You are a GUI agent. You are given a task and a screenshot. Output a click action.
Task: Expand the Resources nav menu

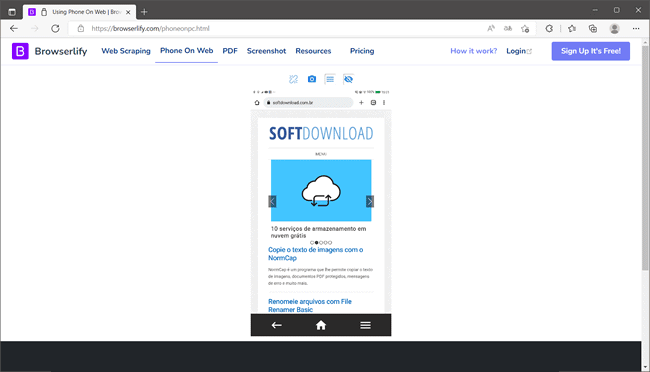[313, 51]
